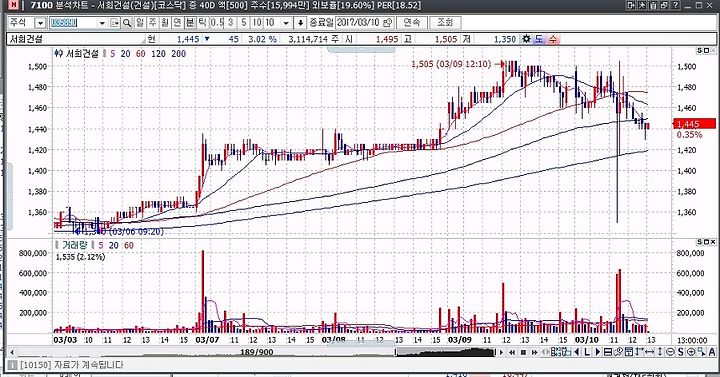The height and width of the screenshot is (377, 720).
Task: Click the 거래량 volume indicator label
Action: click(x=74, y=246)
